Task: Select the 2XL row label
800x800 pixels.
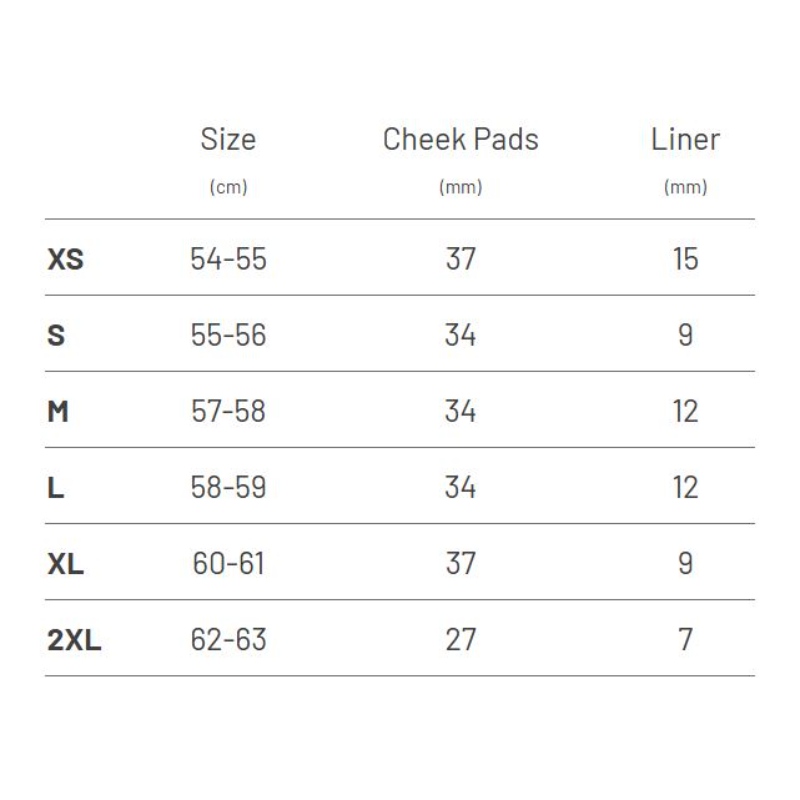Action: (74, 640)
